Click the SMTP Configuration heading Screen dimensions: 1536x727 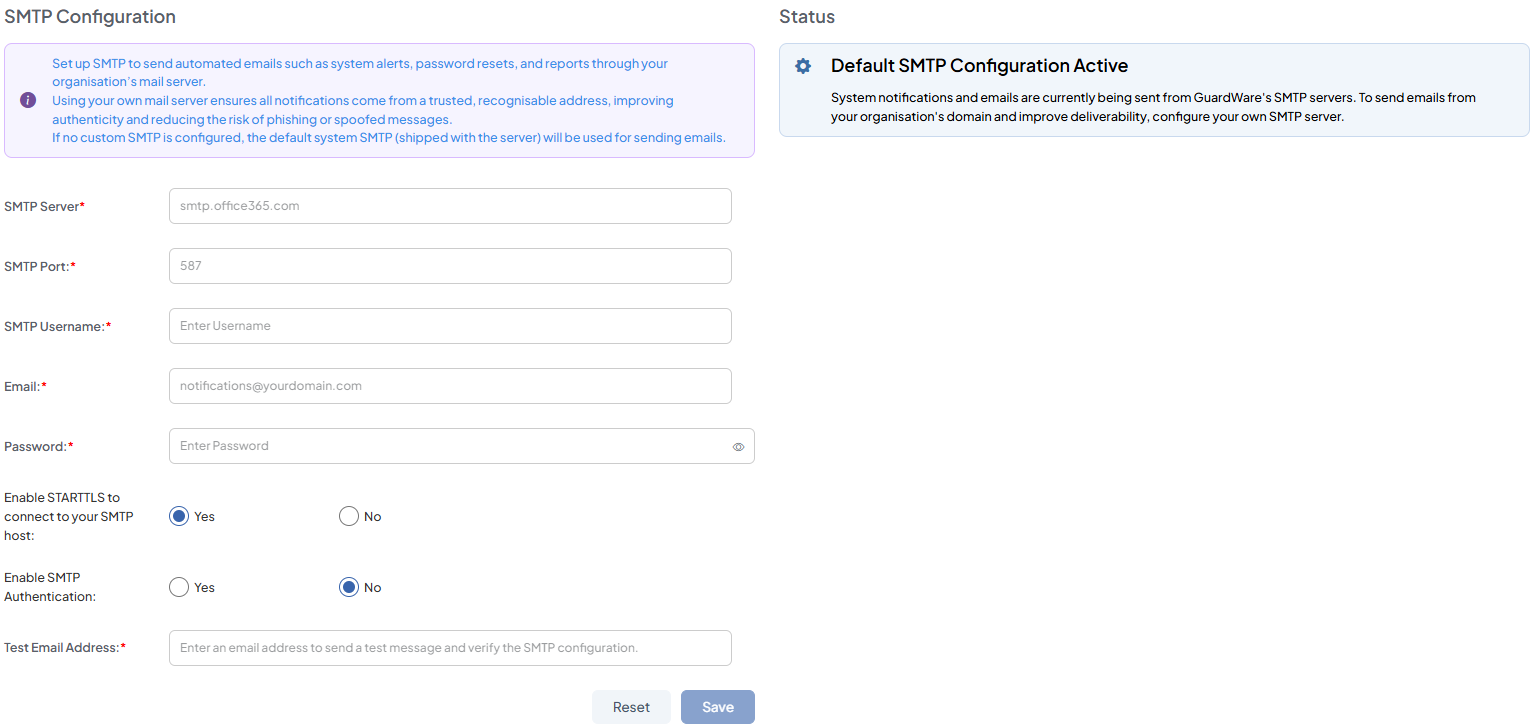point(90,17)
